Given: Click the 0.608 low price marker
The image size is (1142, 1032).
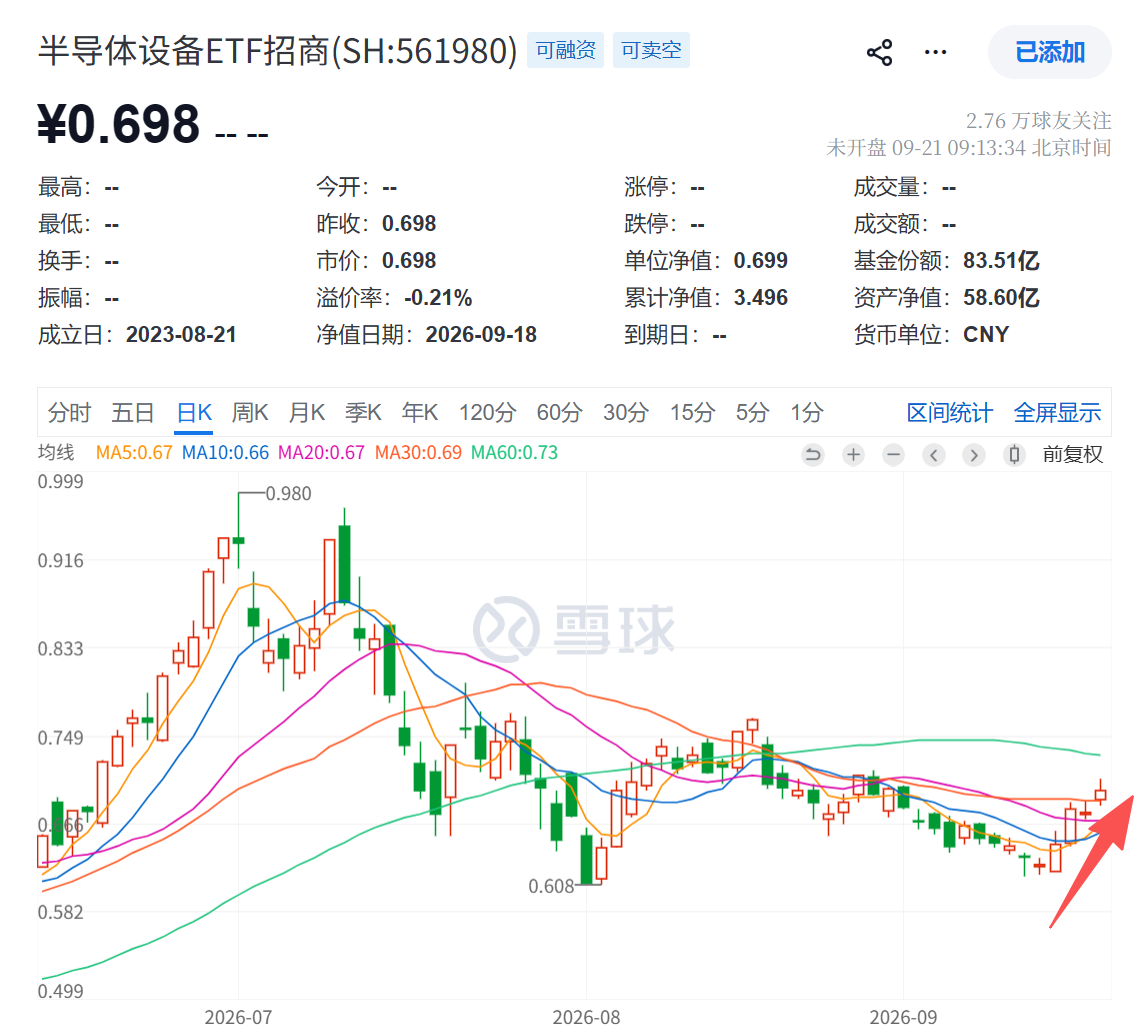Looking at the screenshot, I should coord(551,886).
